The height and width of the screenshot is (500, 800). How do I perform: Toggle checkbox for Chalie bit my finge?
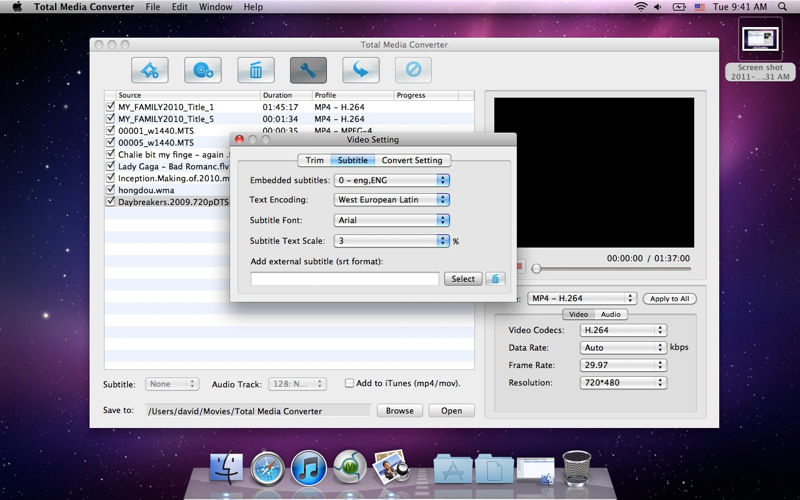(x=110, y=154)
